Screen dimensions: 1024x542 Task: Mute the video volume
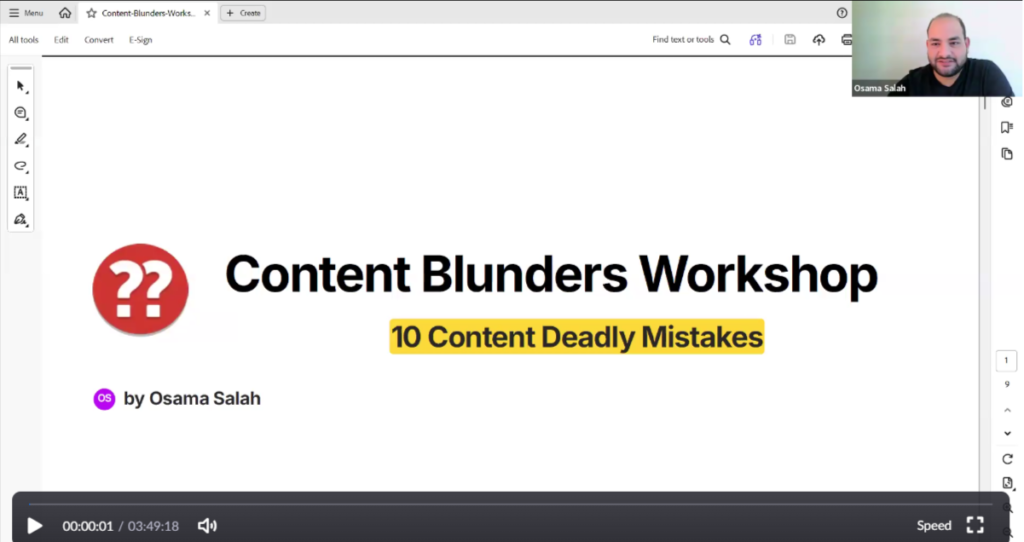(x=207, y=526)
